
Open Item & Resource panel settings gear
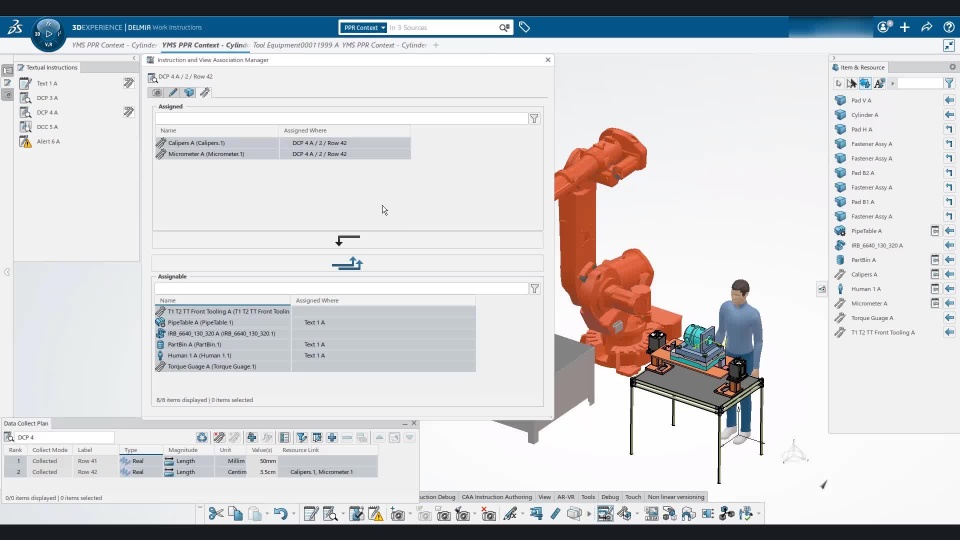tap(953, 67)
